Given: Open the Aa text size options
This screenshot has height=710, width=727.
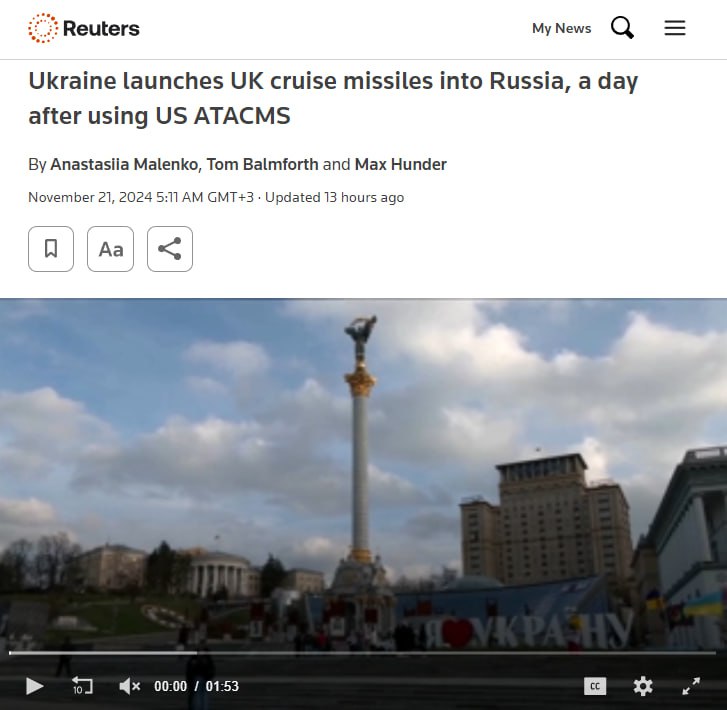Looking at the screenshot, I should tap(110, 249).
